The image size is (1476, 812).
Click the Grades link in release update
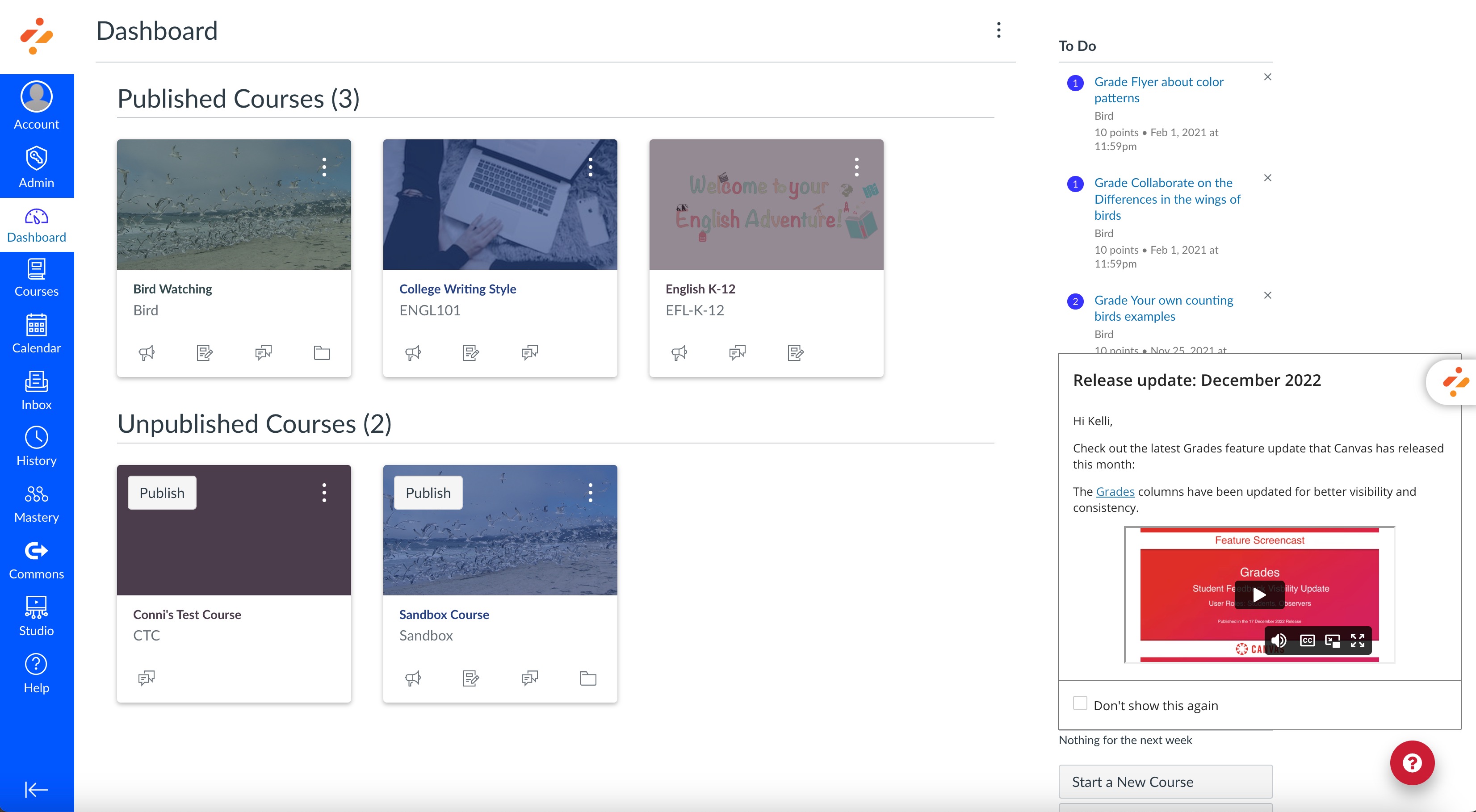pos(1115,492)
